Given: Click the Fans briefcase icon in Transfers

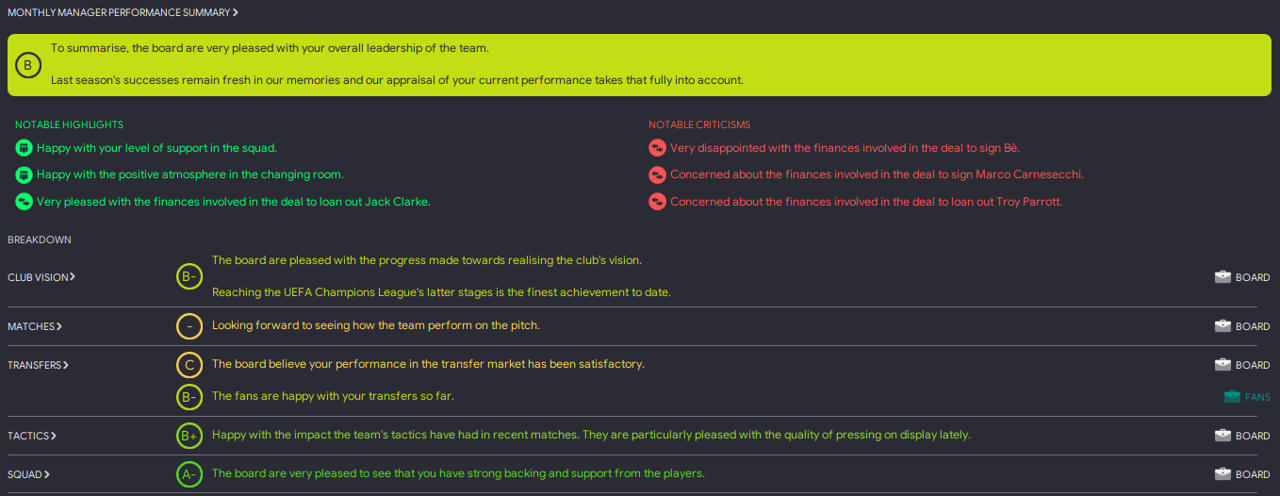Looking at the screenshot, I should [x=1232, y=397].
